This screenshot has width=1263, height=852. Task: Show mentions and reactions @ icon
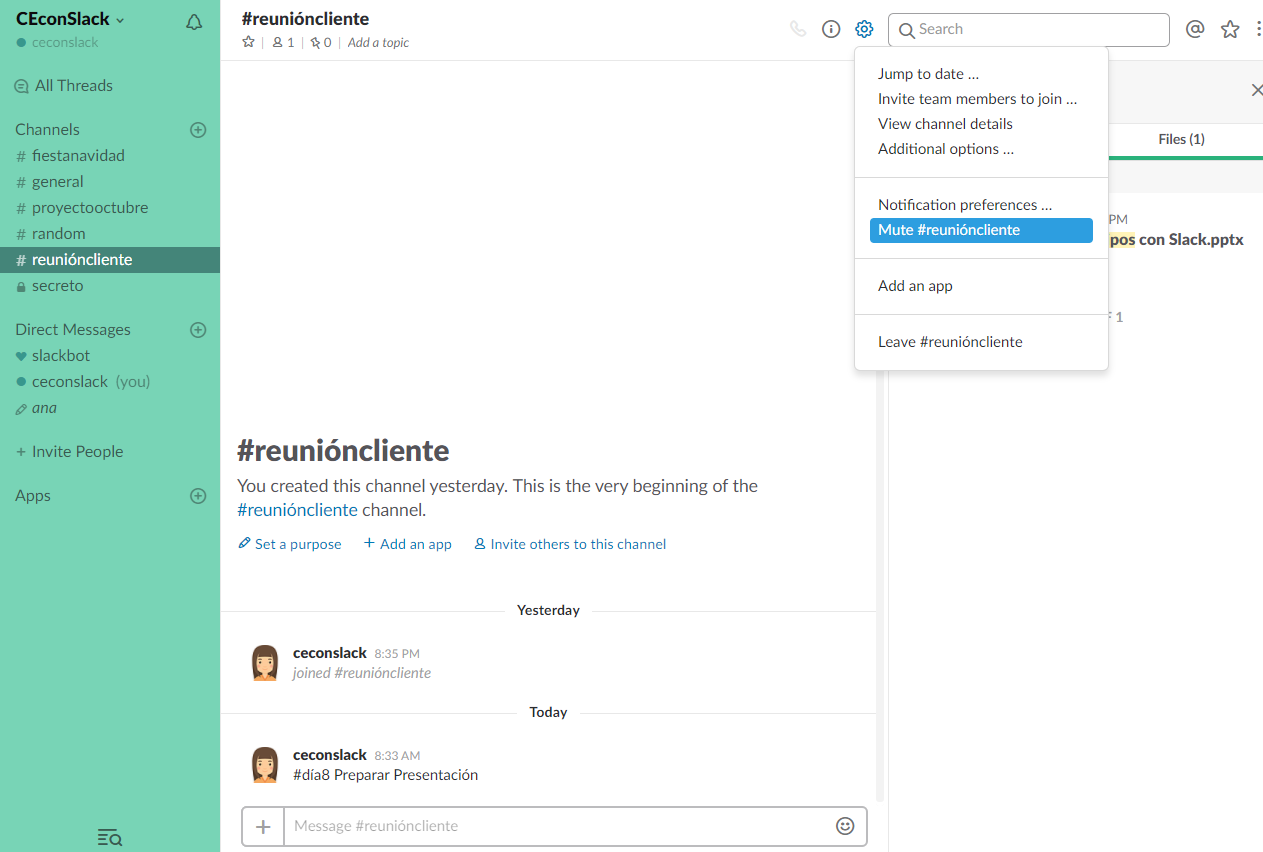pyautogui.click(x=1195, y=29)
